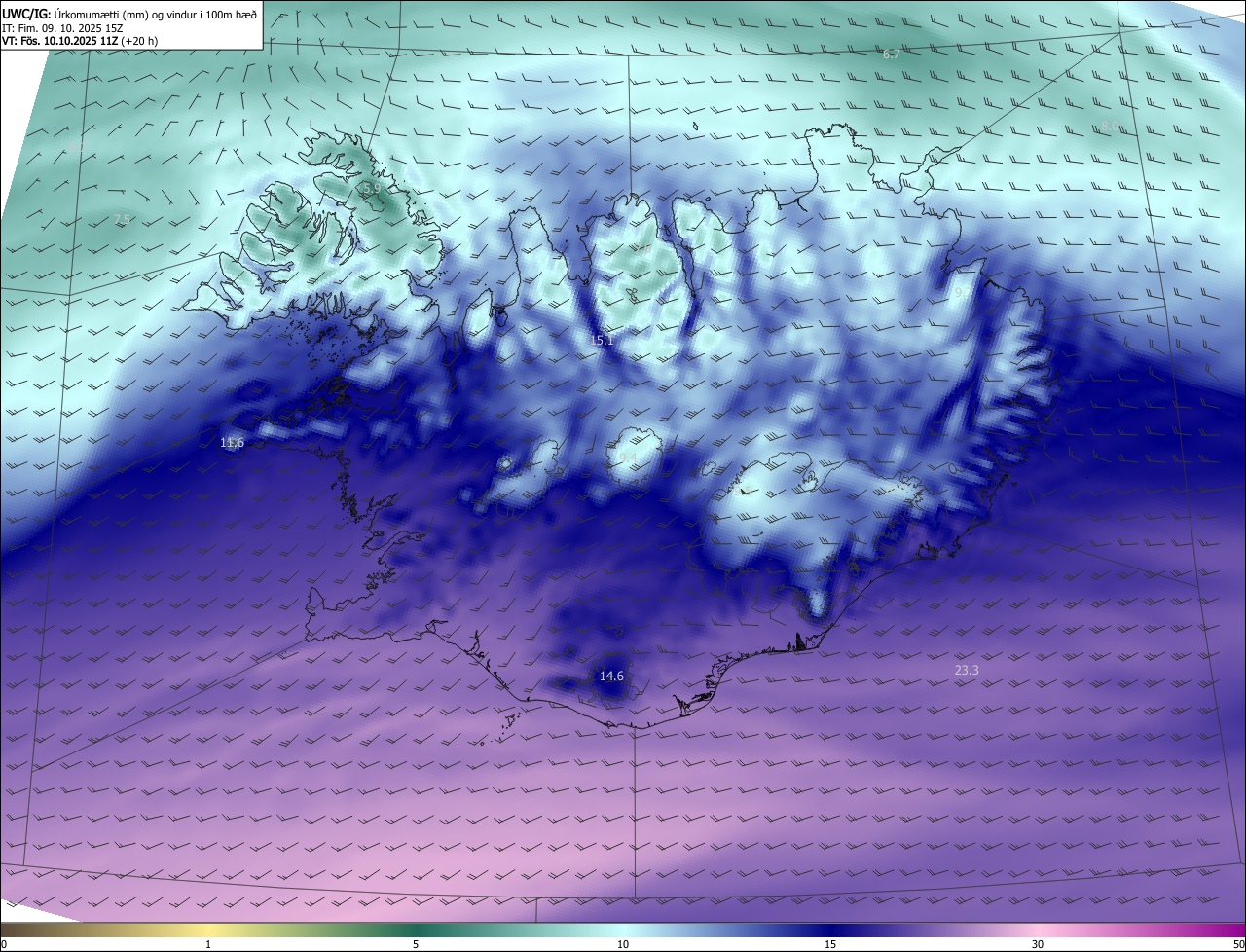Click the 50 tick label on the color scale
This screenshot has height=952, width=1246.
[1238, 944]
